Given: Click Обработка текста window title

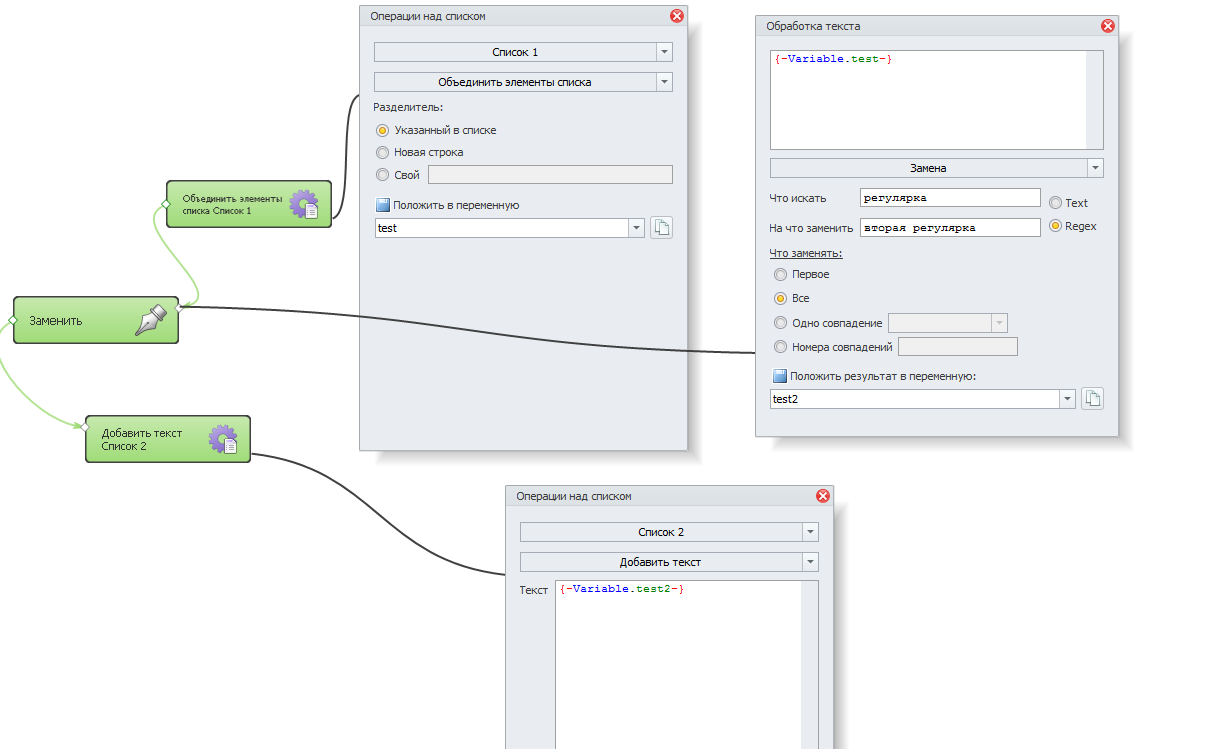Looking at the screenshot, I should pyautogui.click(x=813, y=26).
